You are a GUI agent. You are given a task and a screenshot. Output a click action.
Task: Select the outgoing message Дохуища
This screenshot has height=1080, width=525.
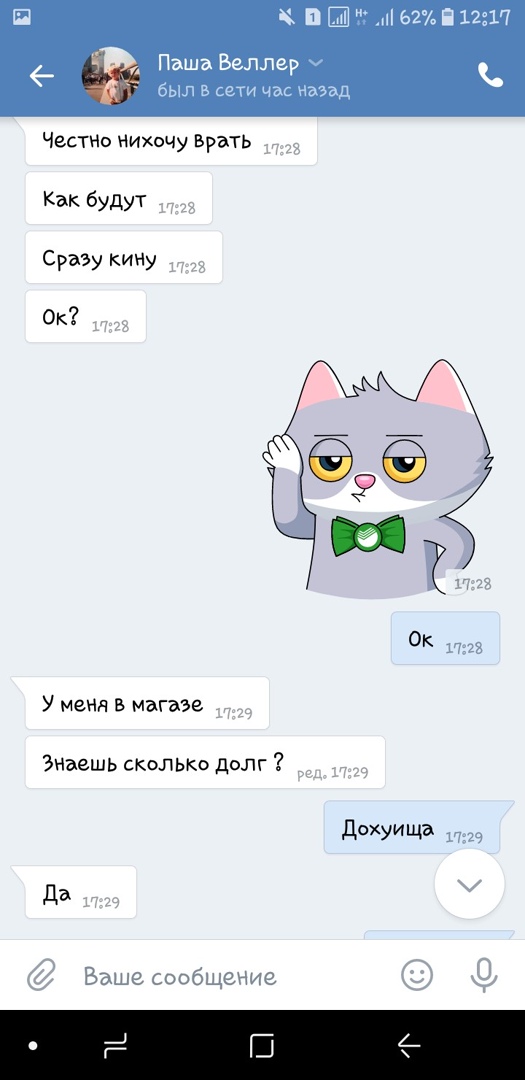412,827
